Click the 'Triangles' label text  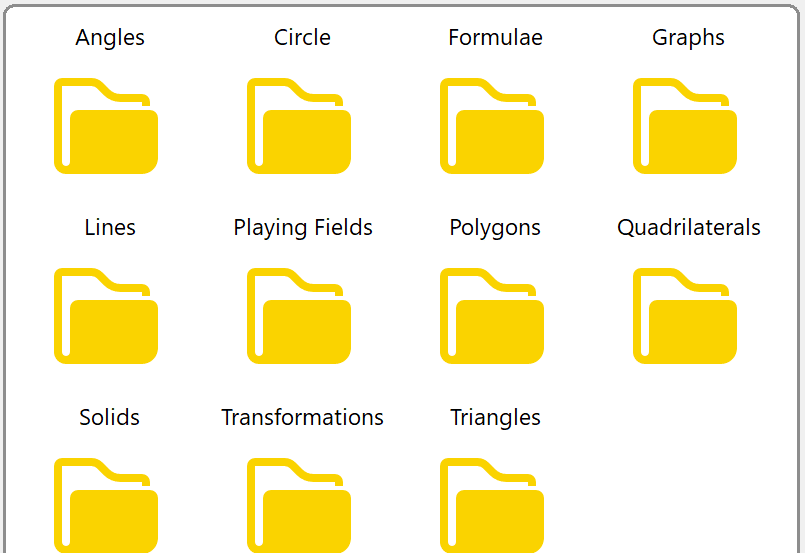(x=495, y=418)
